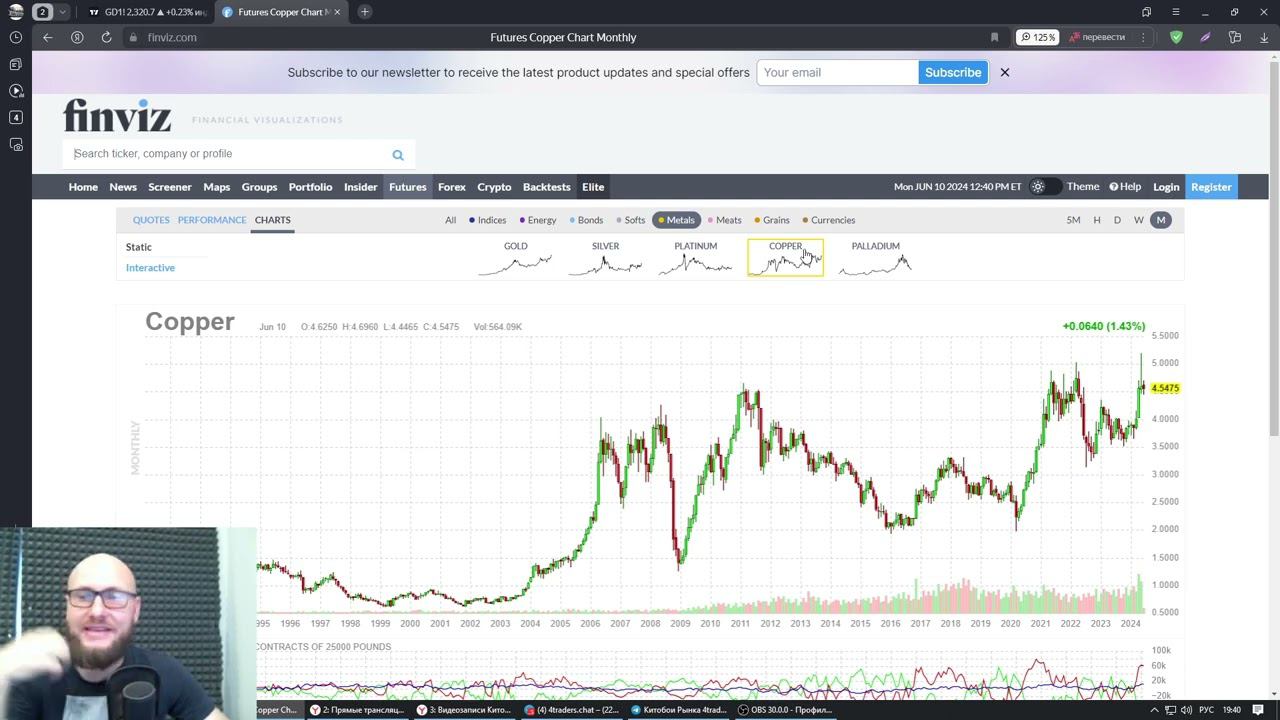Click the search magnifier icon
The height and width of the screenshot is (720, 1280).
[398, 154]
